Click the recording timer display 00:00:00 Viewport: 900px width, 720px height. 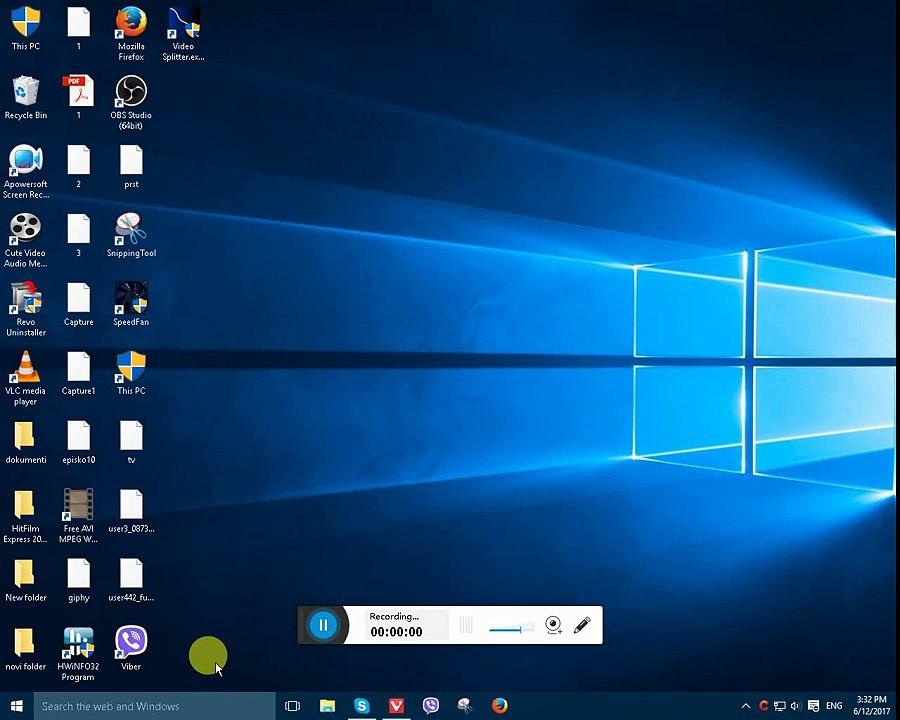(396, 632)
